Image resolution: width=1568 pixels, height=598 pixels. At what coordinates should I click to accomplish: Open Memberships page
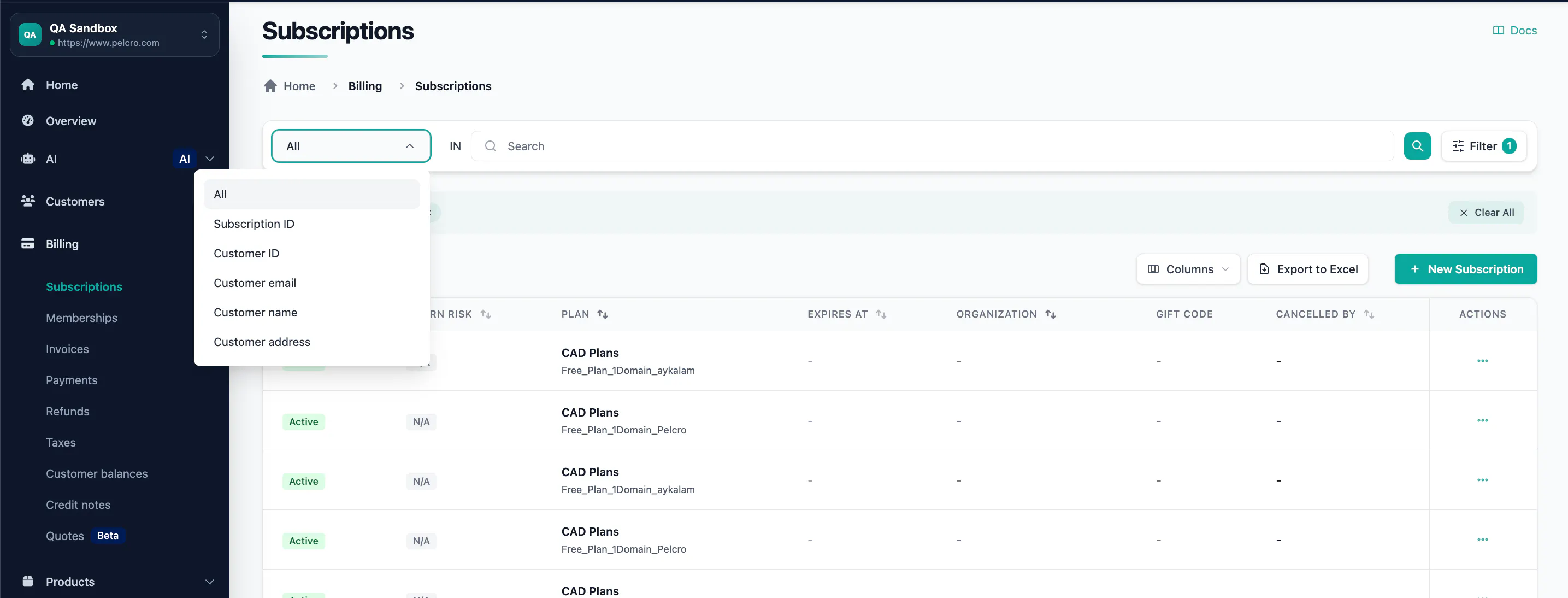click(81, 317)
